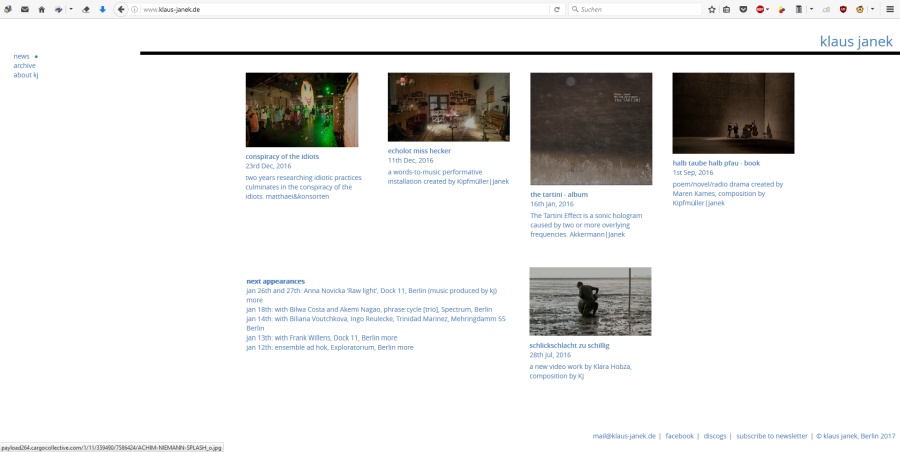Screen dimensions: 900x452
Task: Click more on the jan 12th ensemble ad hok line
Action: click(405, 347)
